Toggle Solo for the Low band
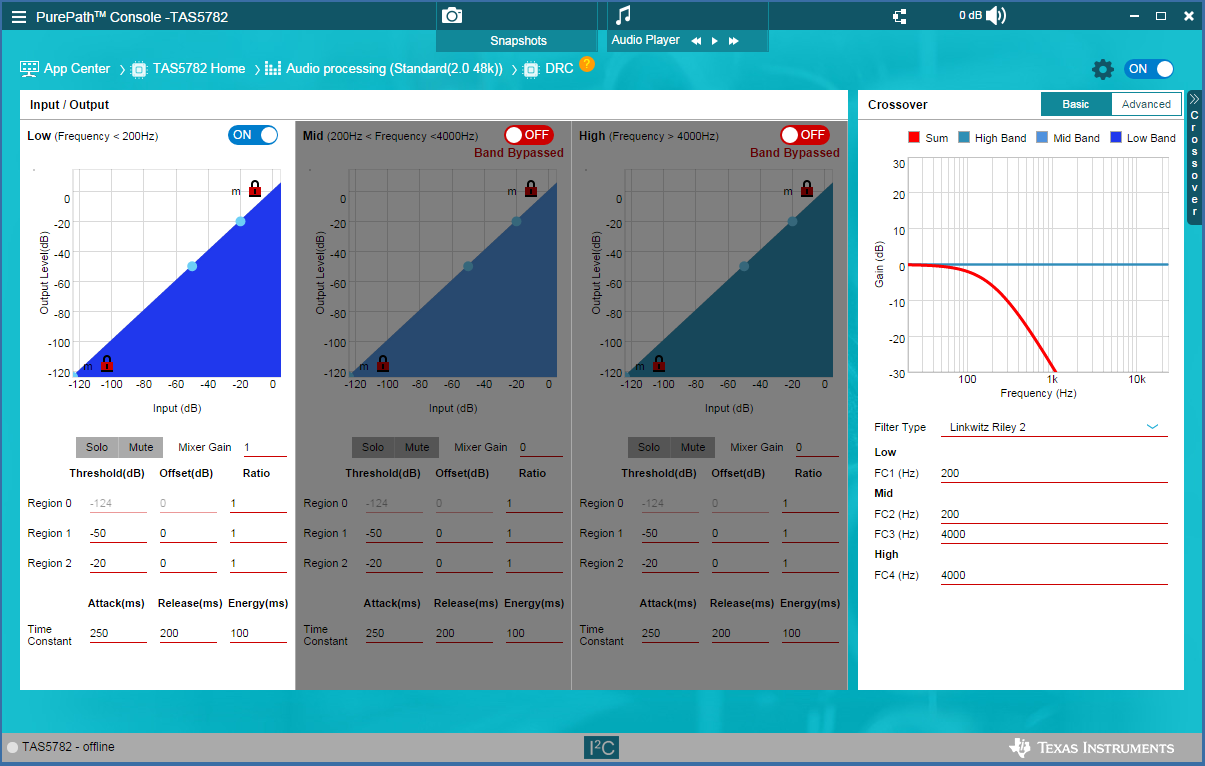This screenshot has height=766, width=1205. (x=97, y=447)
